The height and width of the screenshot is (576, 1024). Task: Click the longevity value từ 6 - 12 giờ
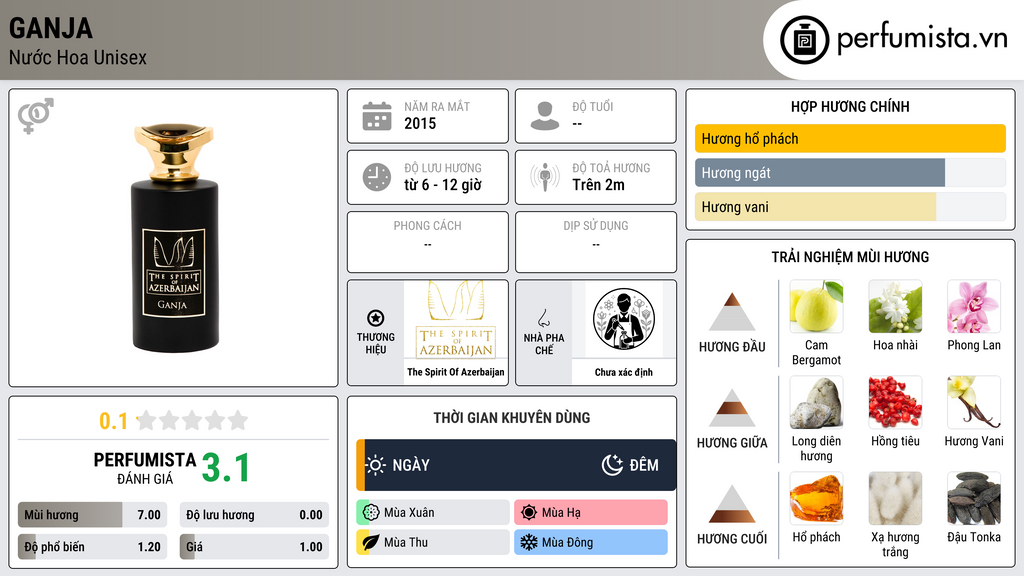443,185
